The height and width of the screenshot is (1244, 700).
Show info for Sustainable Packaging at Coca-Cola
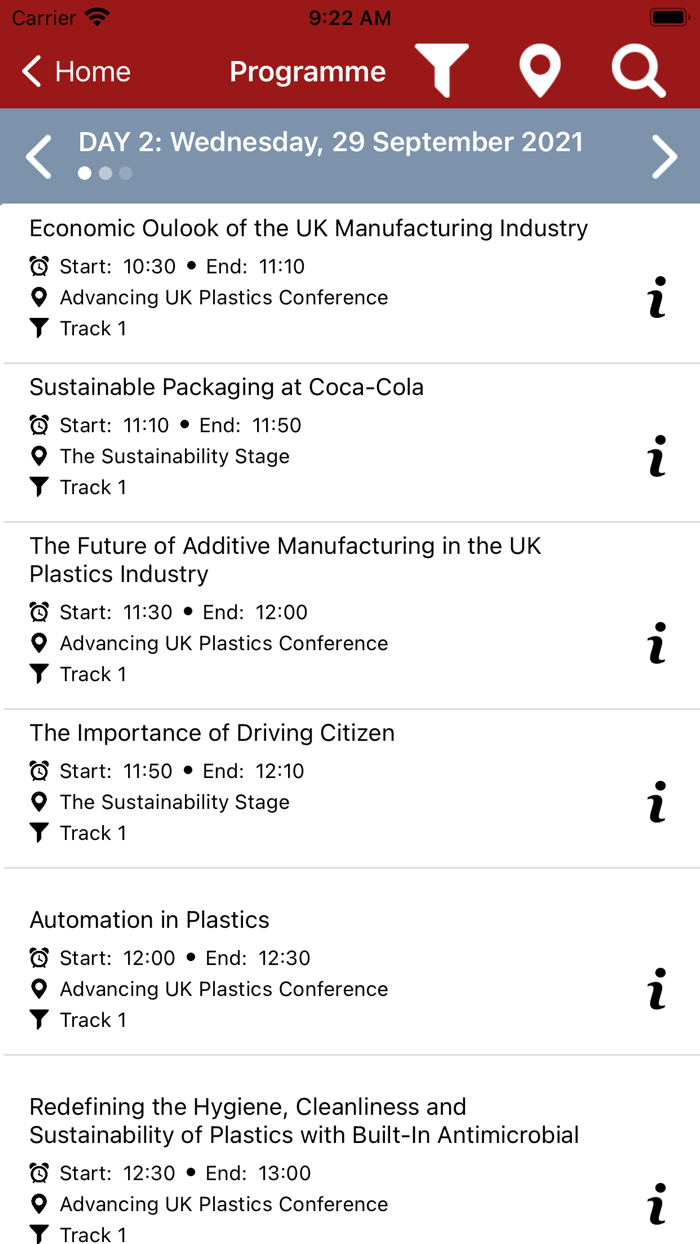657,456
